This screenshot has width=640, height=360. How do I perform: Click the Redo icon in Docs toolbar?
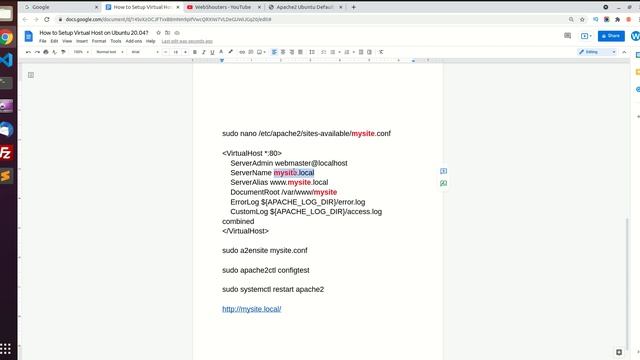click(37, 52)
